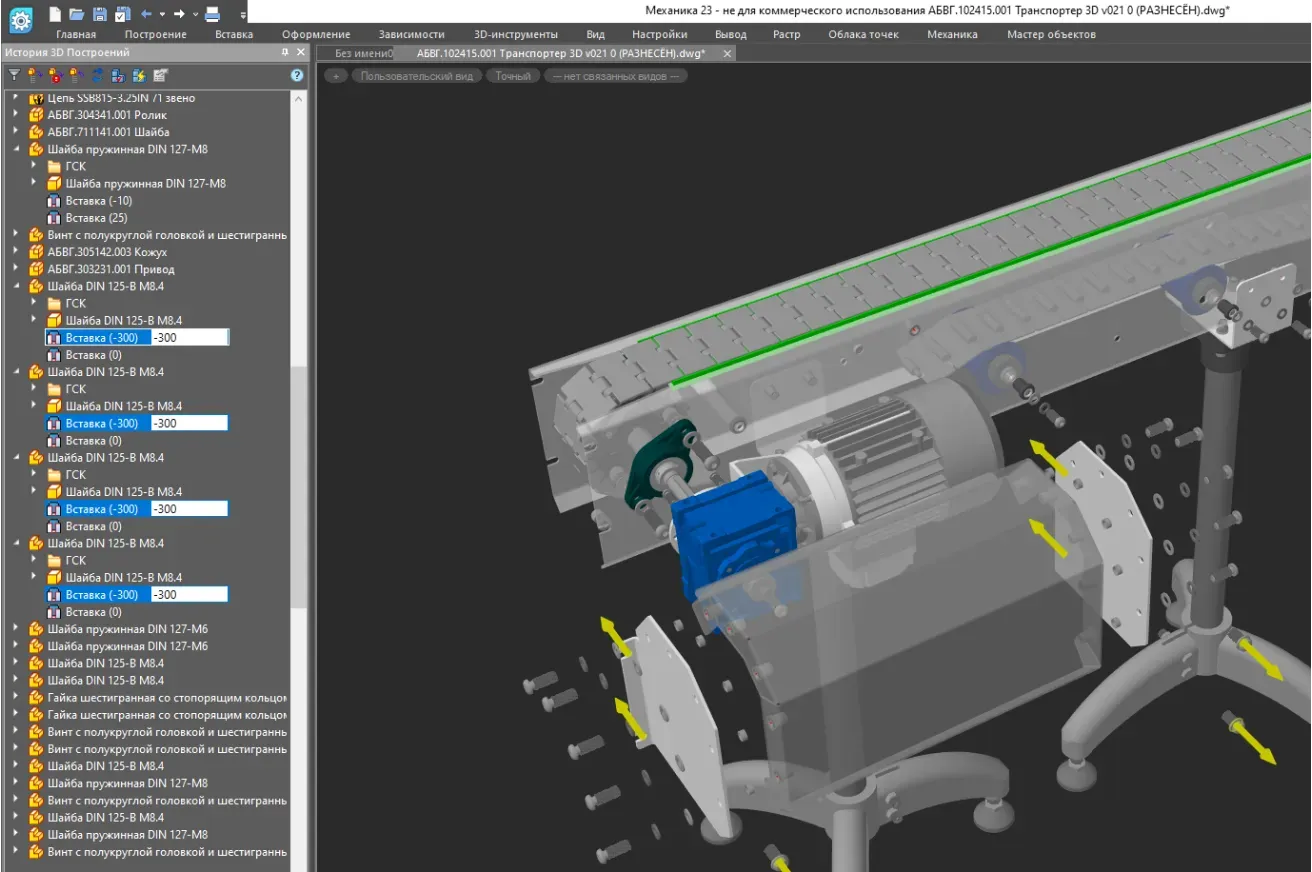Click the Пользовательский вид view button
Image resolution: width=1312 pixels, height=872 pixels.
(416, 76)
